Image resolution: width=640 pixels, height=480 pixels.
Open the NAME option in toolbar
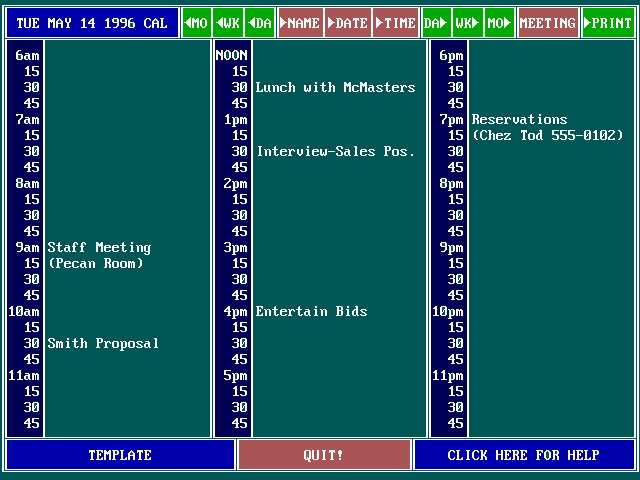tap(300, 23)
